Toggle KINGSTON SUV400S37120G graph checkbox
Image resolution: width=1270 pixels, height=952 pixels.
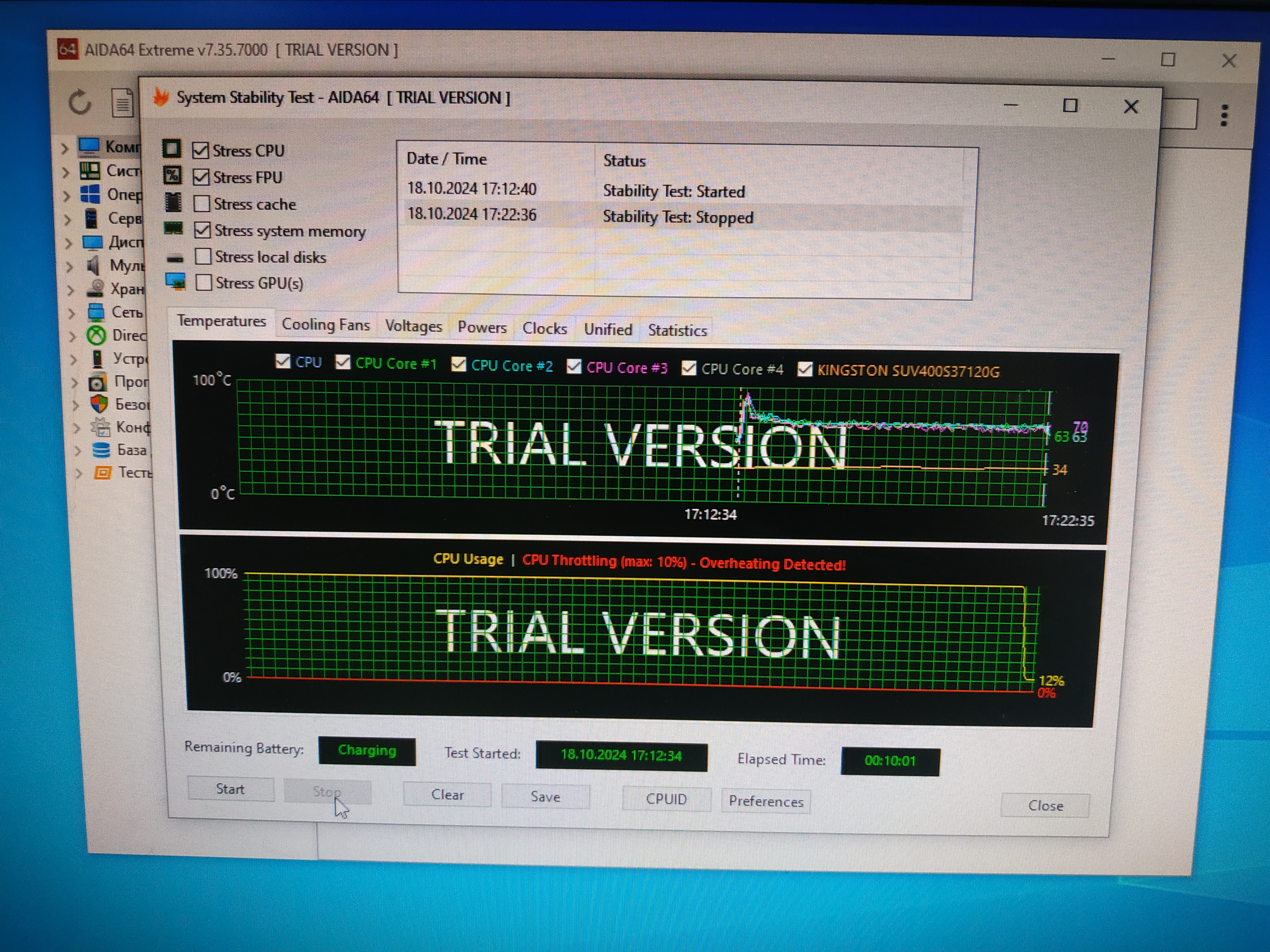coord(805,370)
